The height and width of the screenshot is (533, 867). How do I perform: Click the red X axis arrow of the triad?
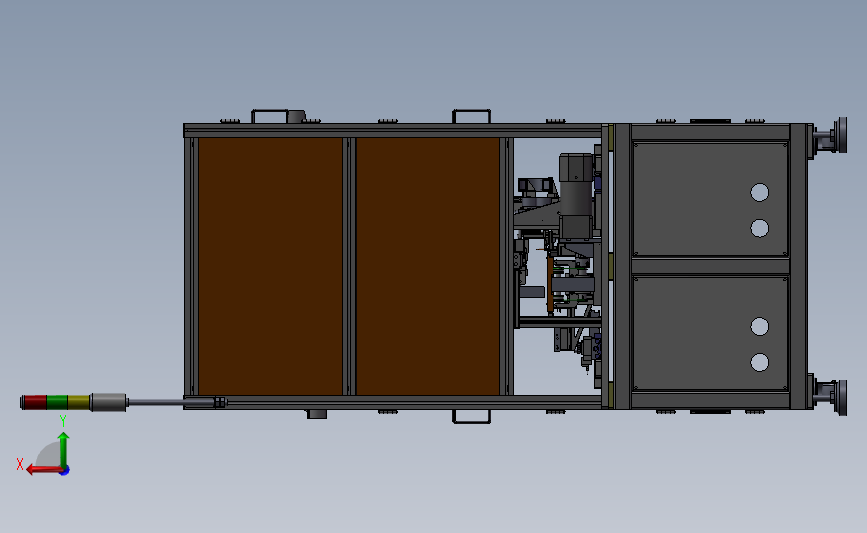[x=44, y=470]
